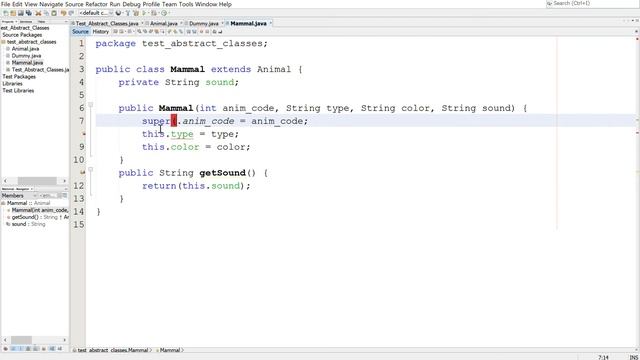The height and width of the screenshot is (360, 640).
Task: Click the New Project toolbar icon
Action: (x=13, y=13)
